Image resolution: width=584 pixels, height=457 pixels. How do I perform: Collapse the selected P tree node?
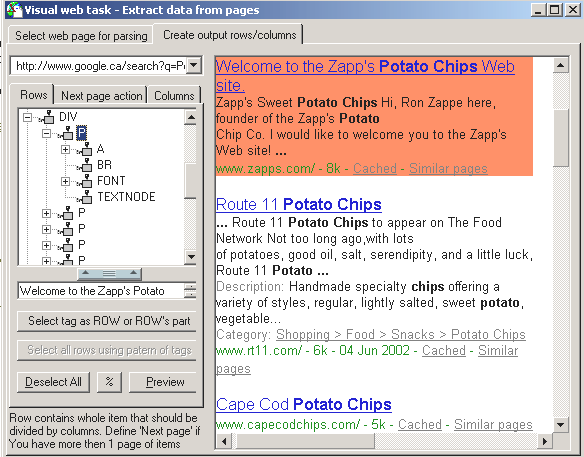click(x=47, y=133)
